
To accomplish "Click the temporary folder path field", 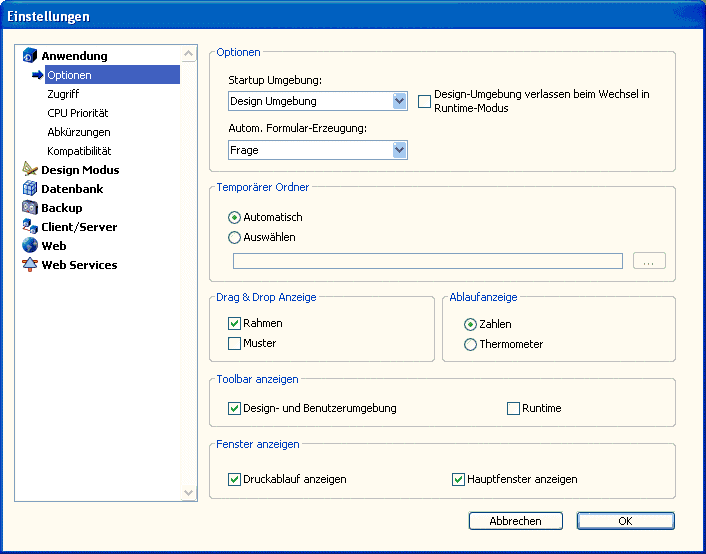I will point(427,261).
